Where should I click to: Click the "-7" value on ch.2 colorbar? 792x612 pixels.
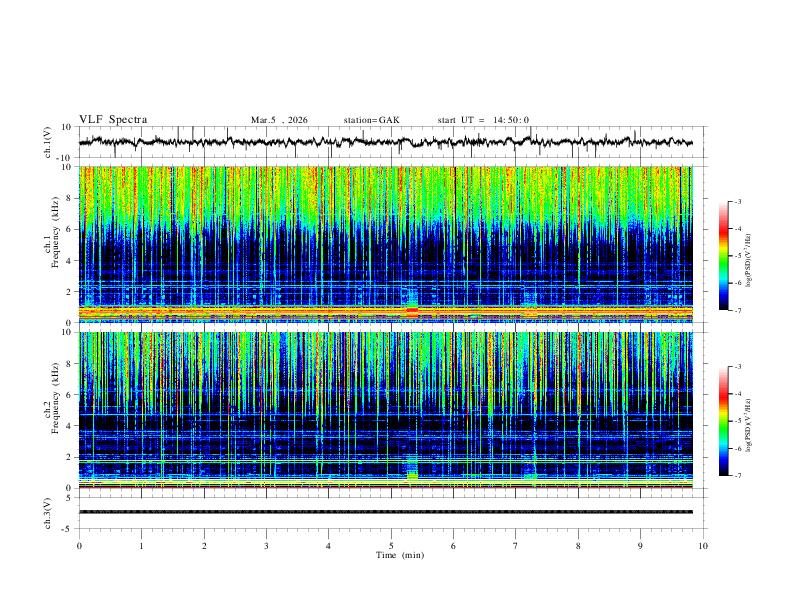(737, 476)
